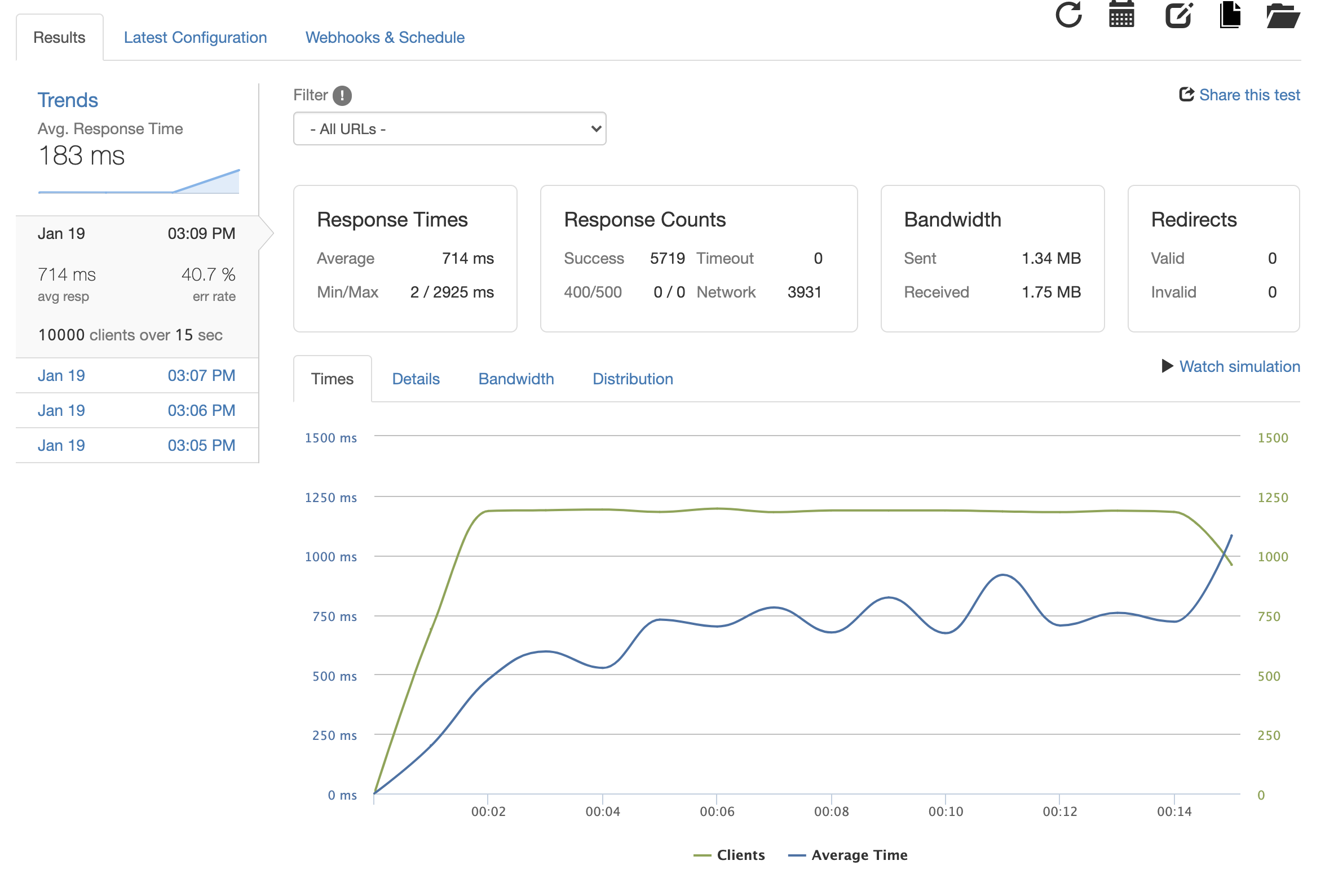The image size is (1334, 896).
Task: Click the Watch simulation link
Action: pyautogui.click(x=1239, y=366)
